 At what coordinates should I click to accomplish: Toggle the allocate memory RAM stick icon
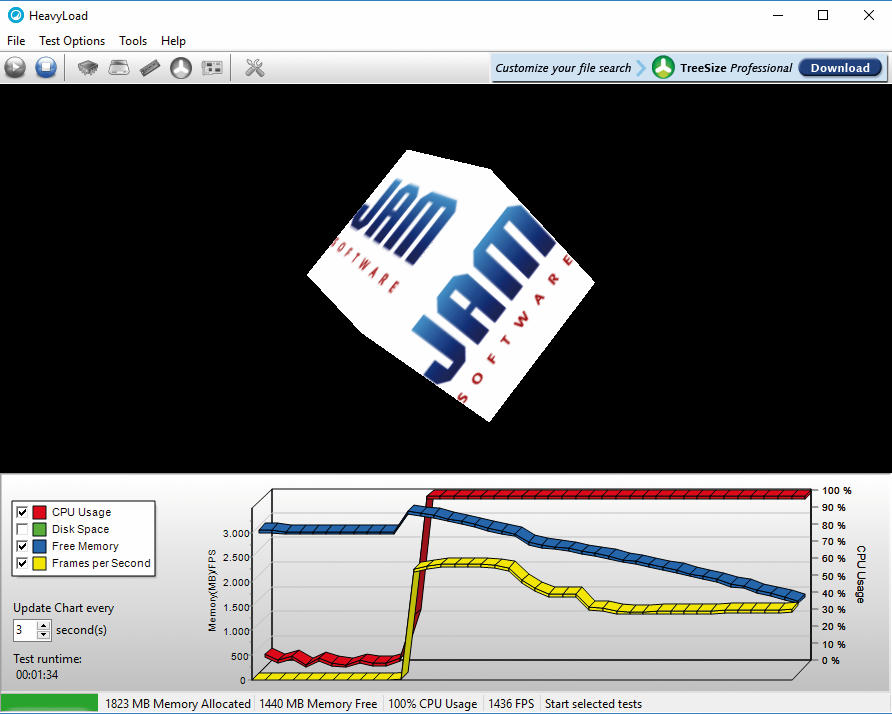[x=150, y=68]
